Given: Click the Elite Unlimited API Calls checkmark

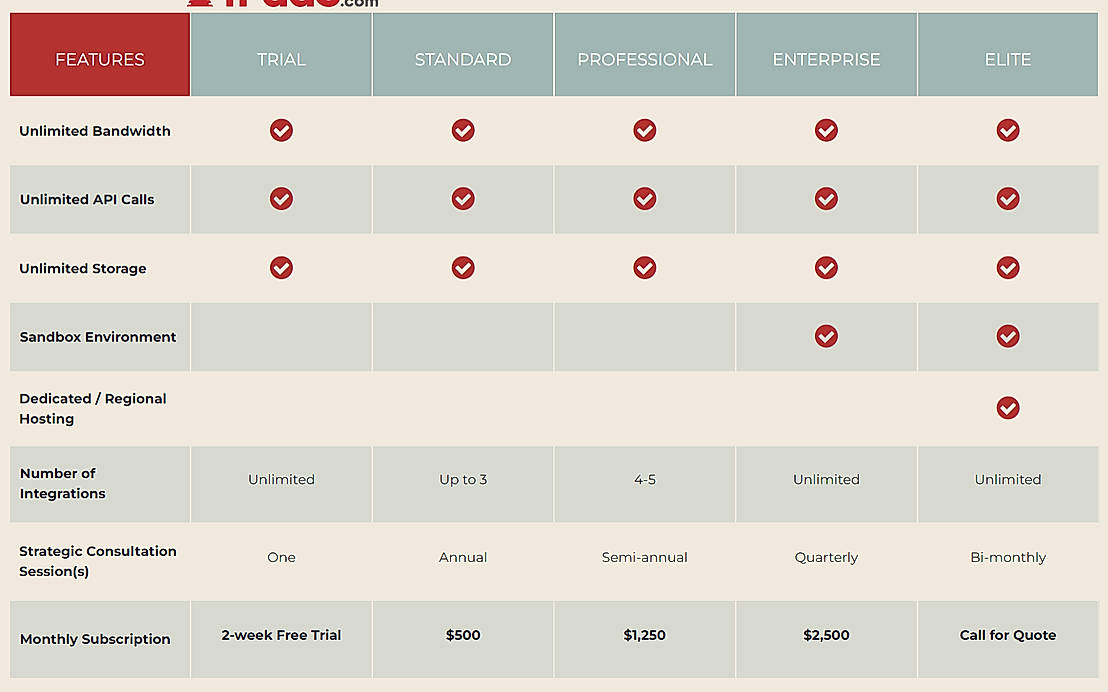Looking at the screenshot, I should pyautogui.click(x=1008, y=199).
